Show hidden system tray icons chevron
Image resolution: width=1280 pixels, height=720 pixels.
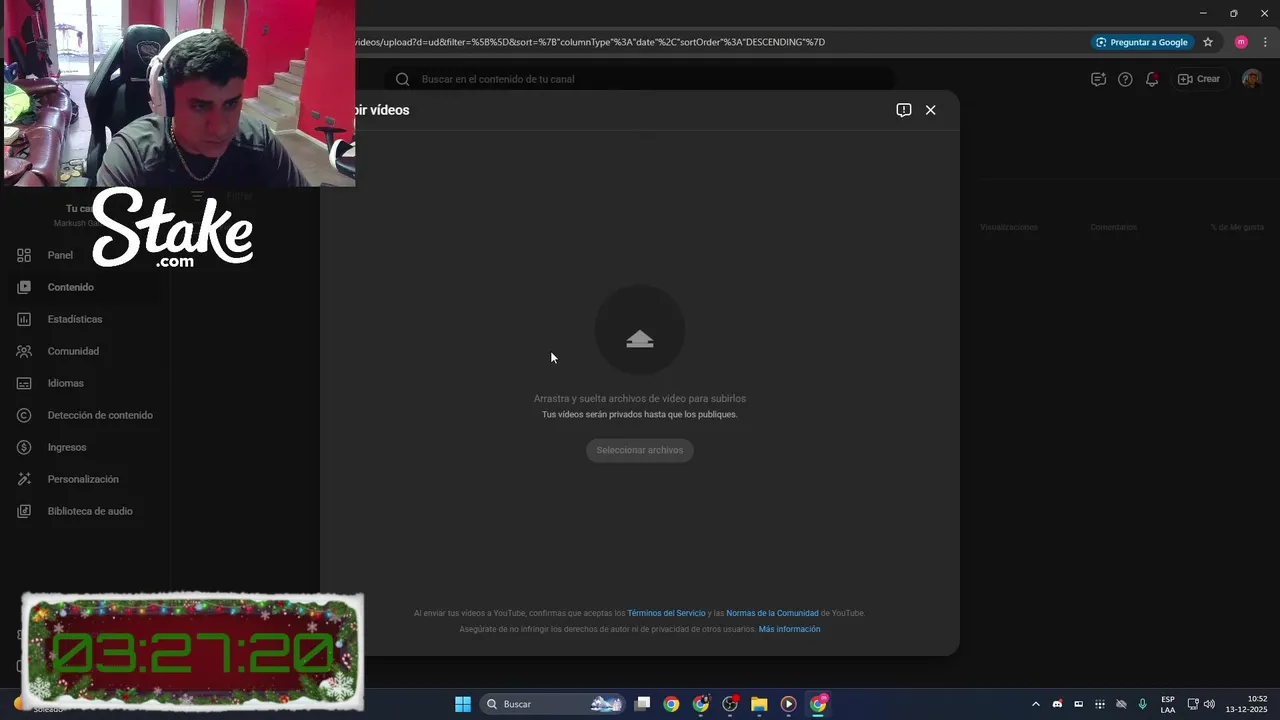coord(1035,704)
